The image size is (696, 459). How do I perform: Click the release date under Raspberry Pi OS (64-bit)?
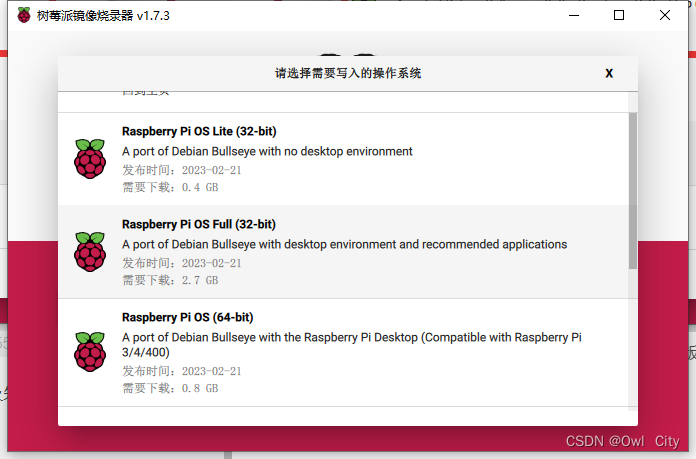(x=182, y=372)
